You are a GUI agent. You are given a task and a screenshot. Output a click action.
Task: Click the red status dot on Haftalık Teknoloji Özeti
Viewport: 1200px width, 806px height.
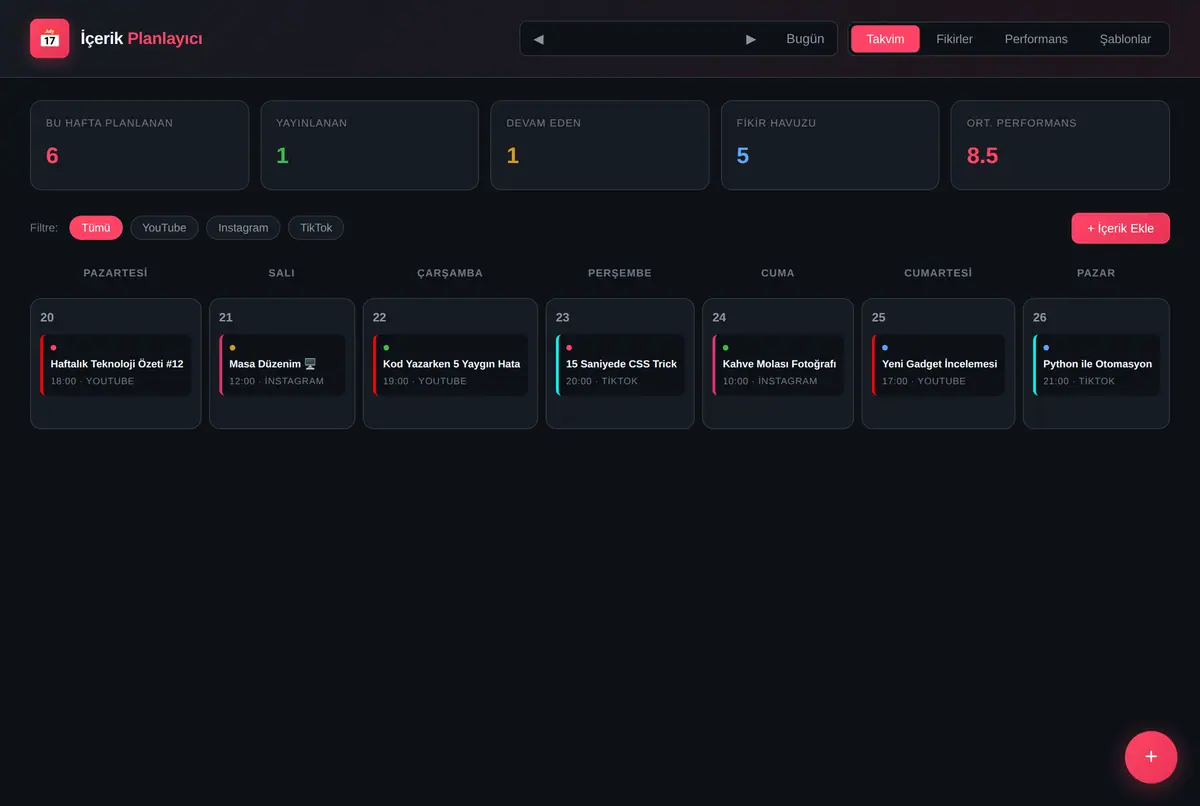(x=54, y=347)
